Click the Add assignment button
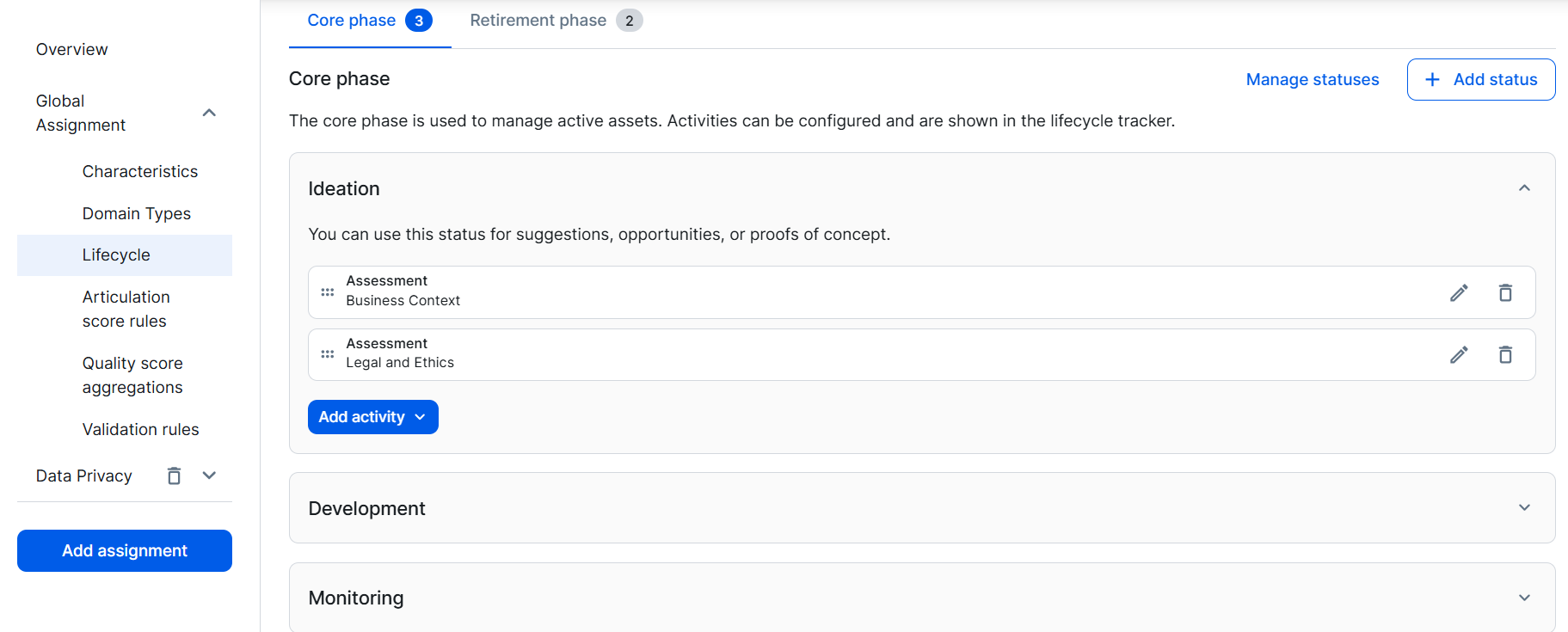Viewport: 1568px width, 632px height. point(125,551)
